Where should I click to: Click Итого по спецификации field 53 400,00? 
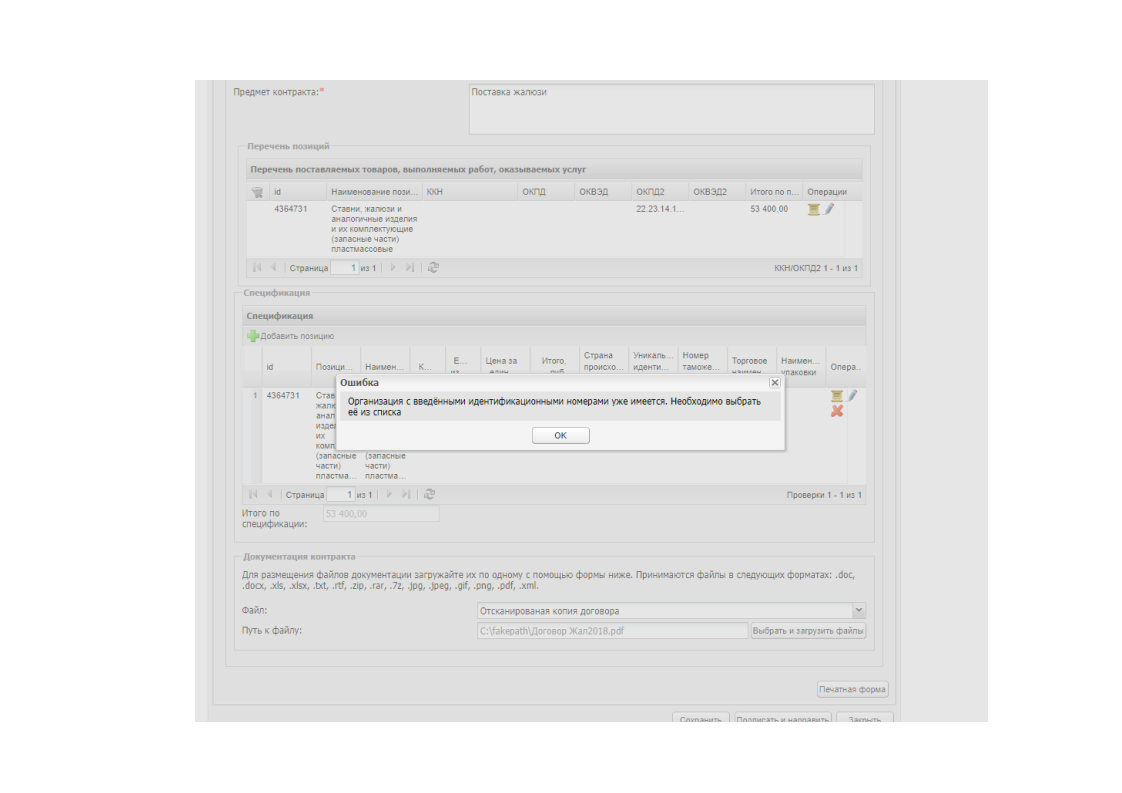381,514
